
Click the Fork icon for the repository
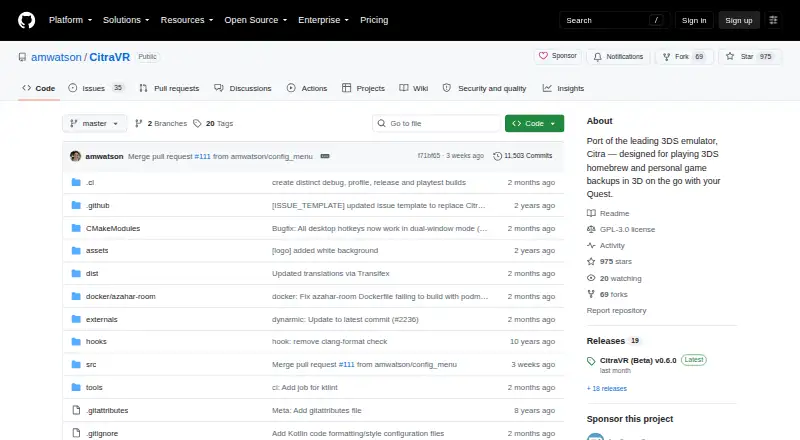click(x=666, y=57)
